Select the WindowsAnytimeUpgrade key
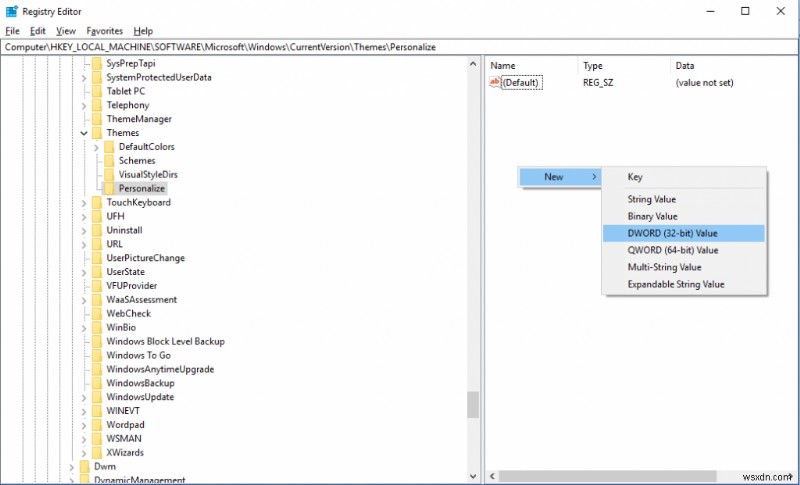The width and height of the screenshot is (800, 485). coord(160,369)
